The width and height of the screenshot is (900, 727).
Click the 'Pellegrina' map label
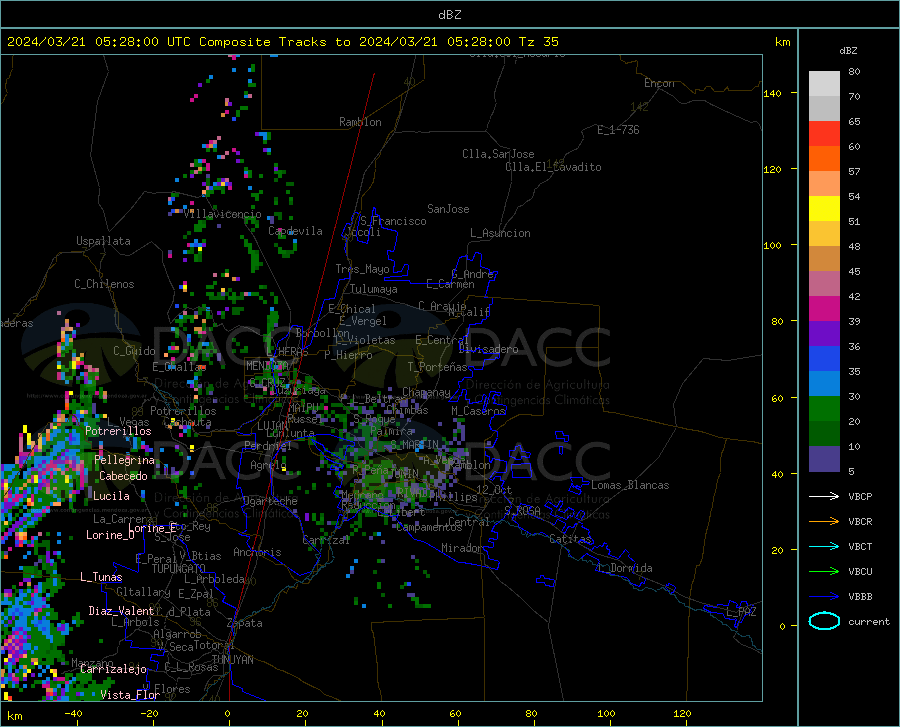125,460
